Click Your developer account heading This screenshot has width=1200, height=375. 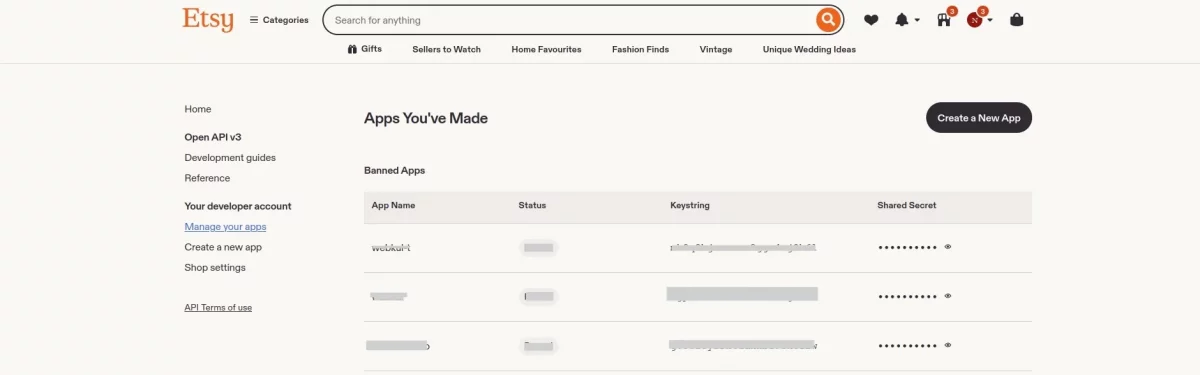(238, 206)
